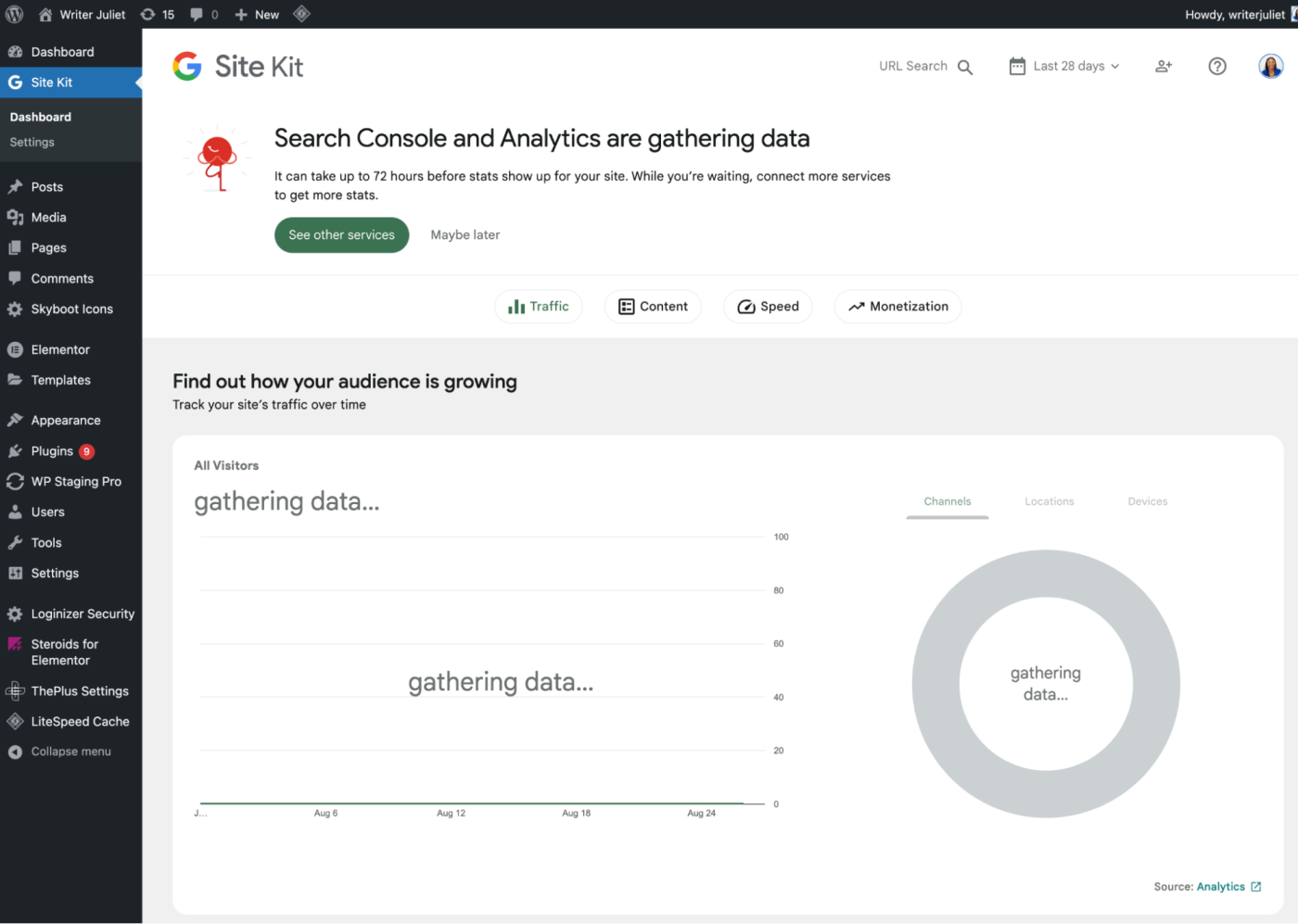Open Site Kit Dashboard submenu item

pos(41,117)
